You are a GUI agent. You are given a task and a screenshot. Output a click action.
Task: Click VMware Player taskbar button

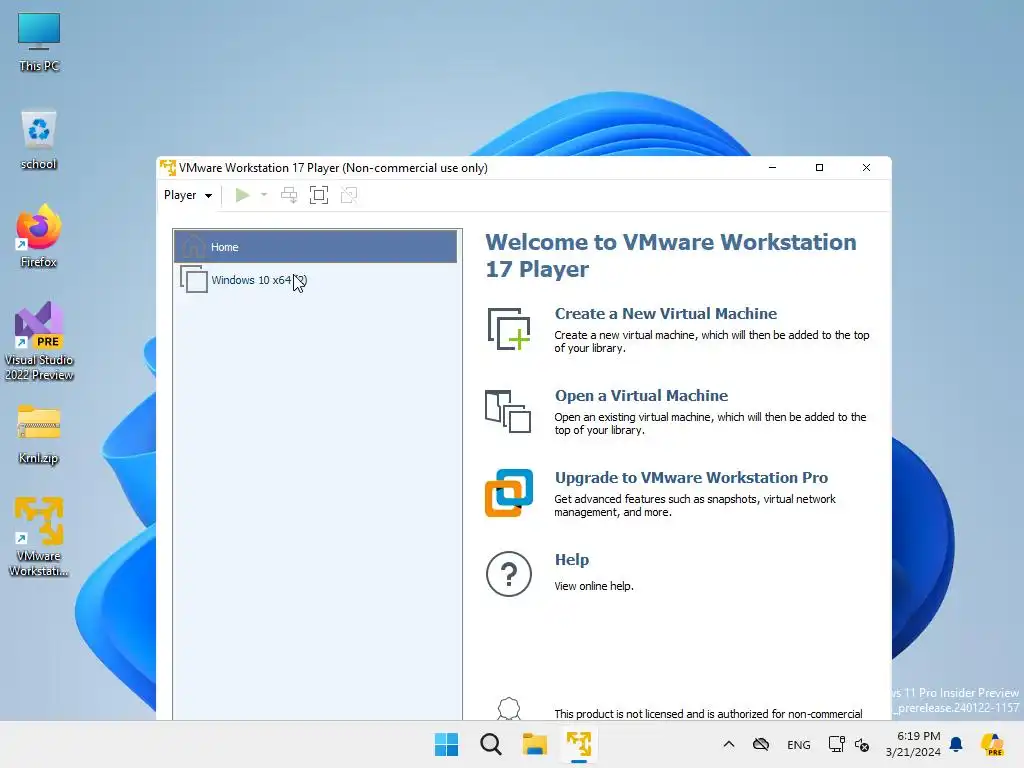[x=579, y=744]
